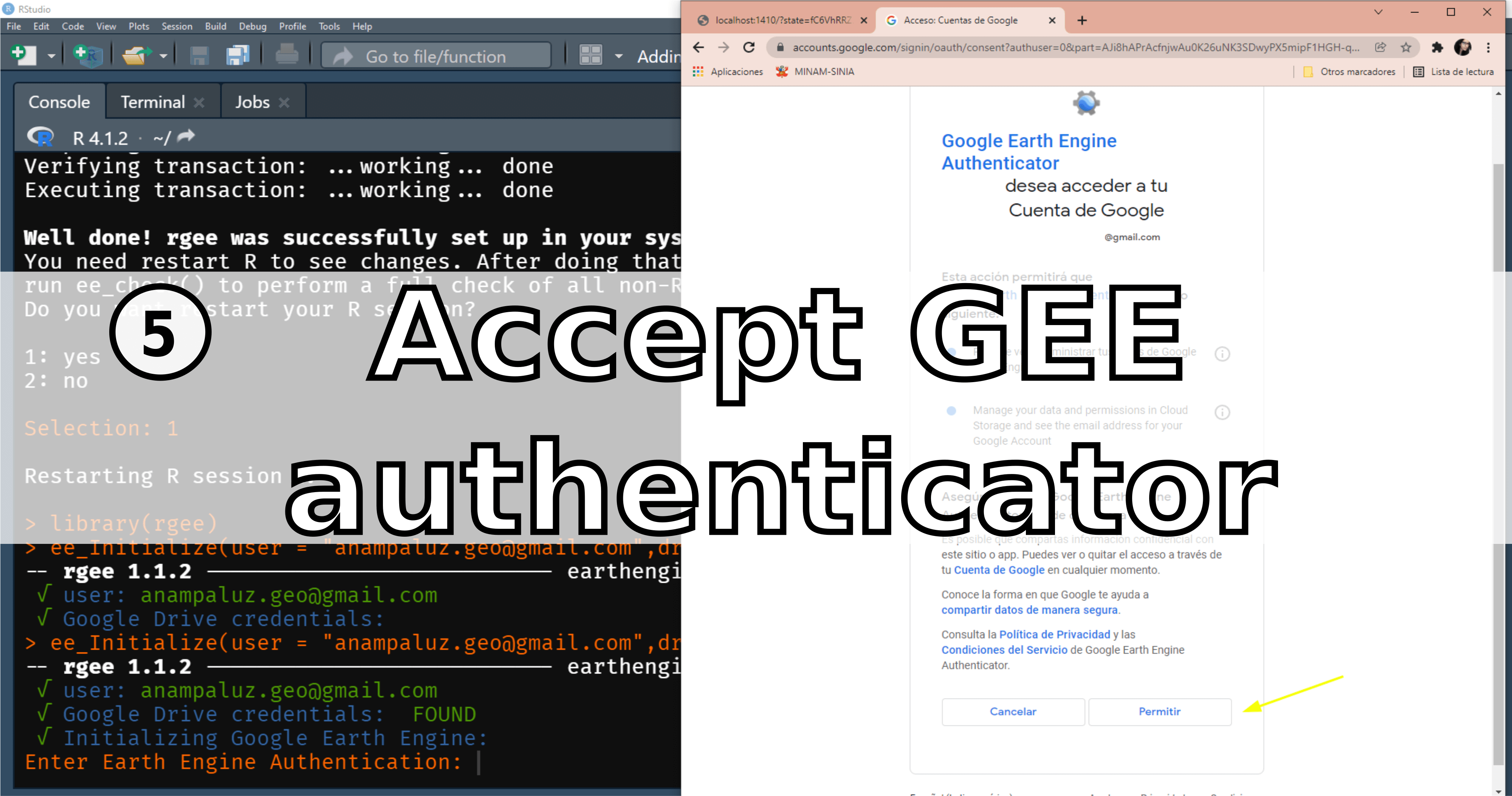Viewport: 1512px width, 796px height.
Task: Open the Condiciones del Servicio link
Action: point(1004,650)
